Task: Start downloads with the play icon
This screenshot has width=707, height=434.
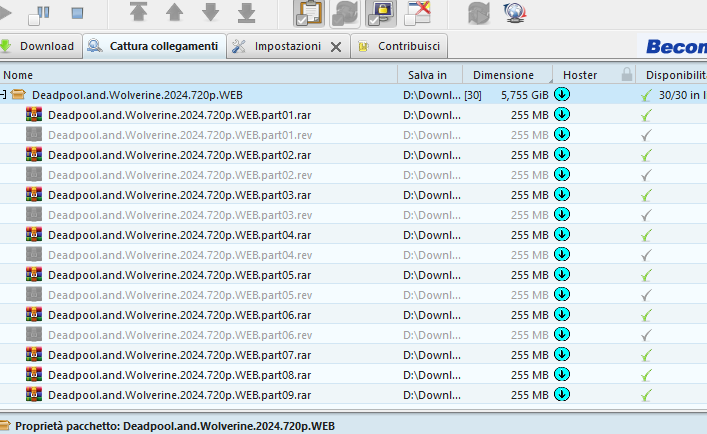Action: [5, 13]
